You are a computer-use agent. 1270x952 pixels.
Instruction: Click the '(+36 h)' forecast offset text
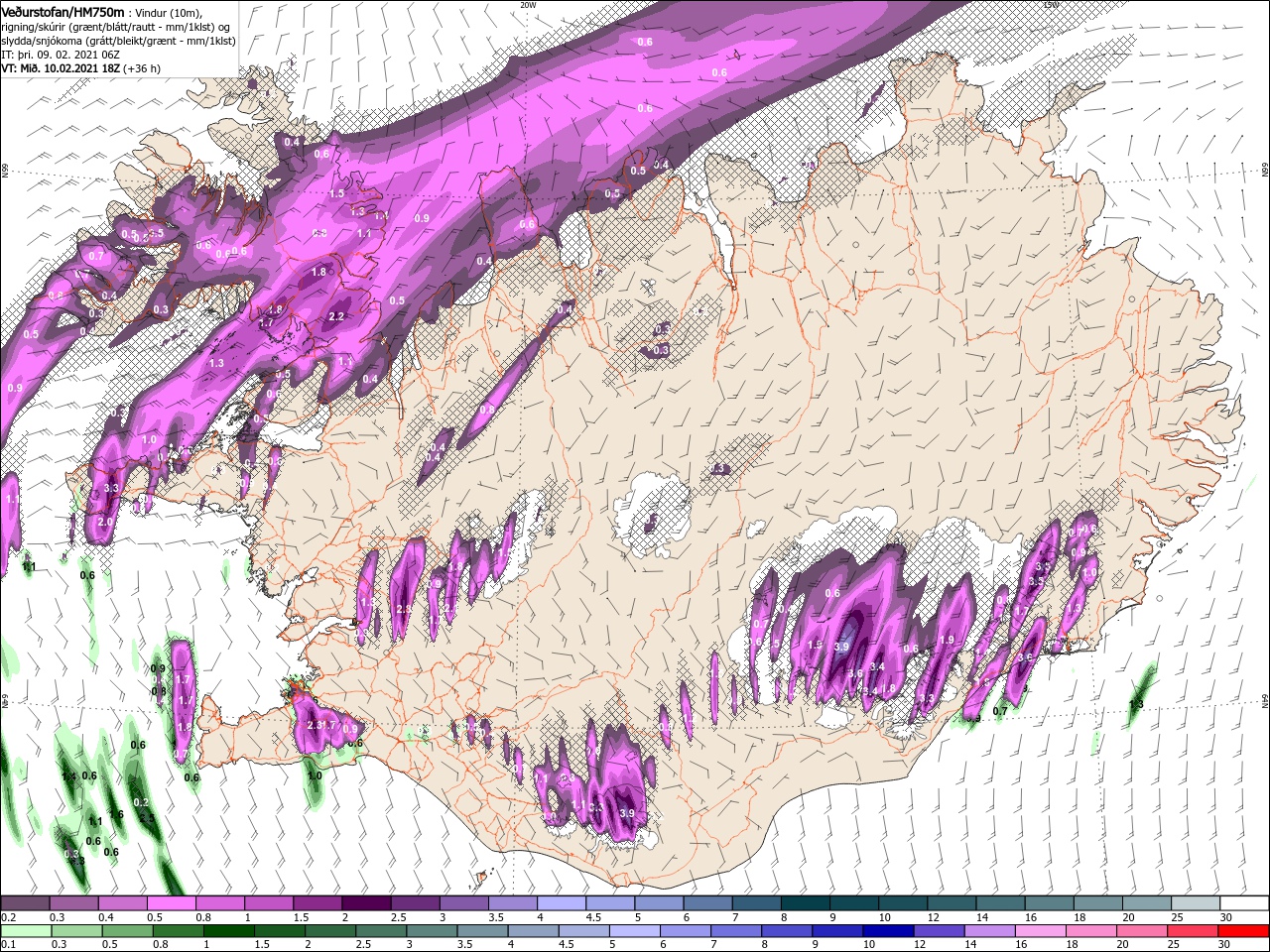(140, 68)
